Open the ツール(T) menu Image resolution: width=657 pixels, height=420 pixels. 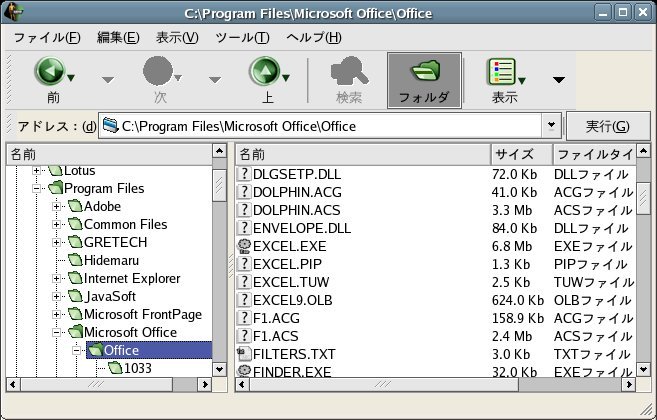(242, 38)
